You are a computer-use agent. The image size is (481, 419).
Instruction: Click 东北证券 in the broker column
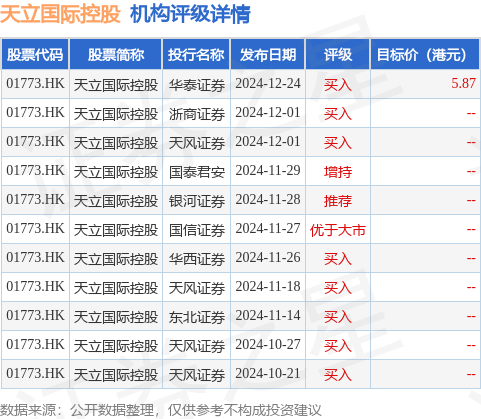[196, 317]
